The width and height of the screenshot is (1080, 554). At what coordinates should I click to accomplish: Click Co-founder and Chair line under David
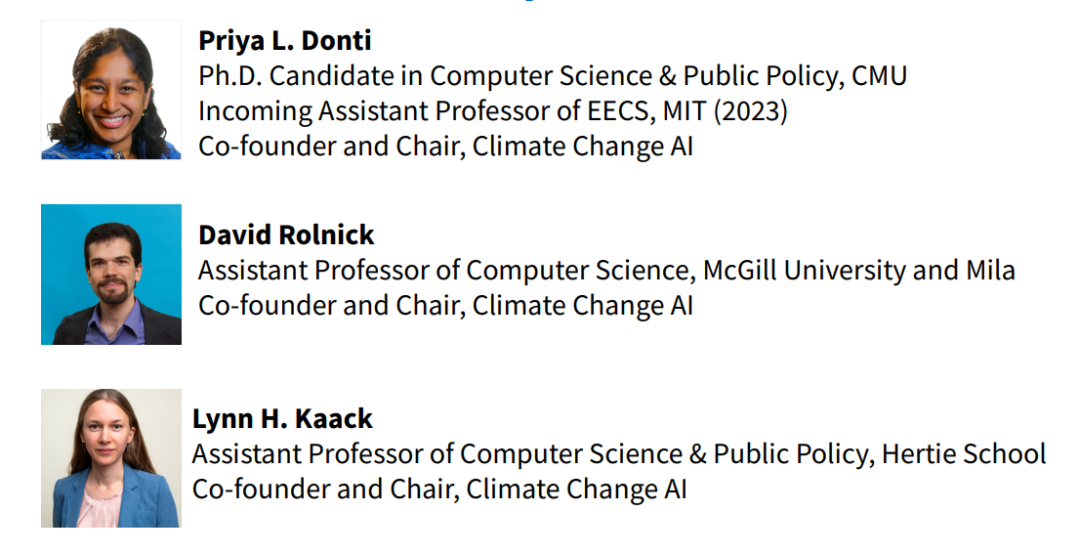(445, 305)
